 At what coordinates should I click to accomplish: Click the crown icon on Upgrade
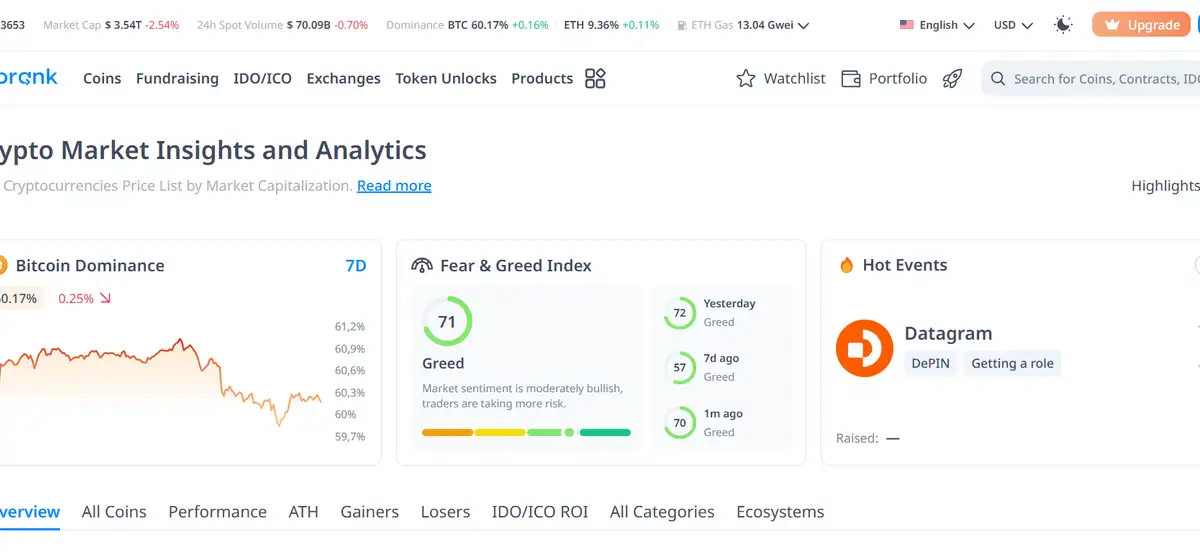(1111, 25)
